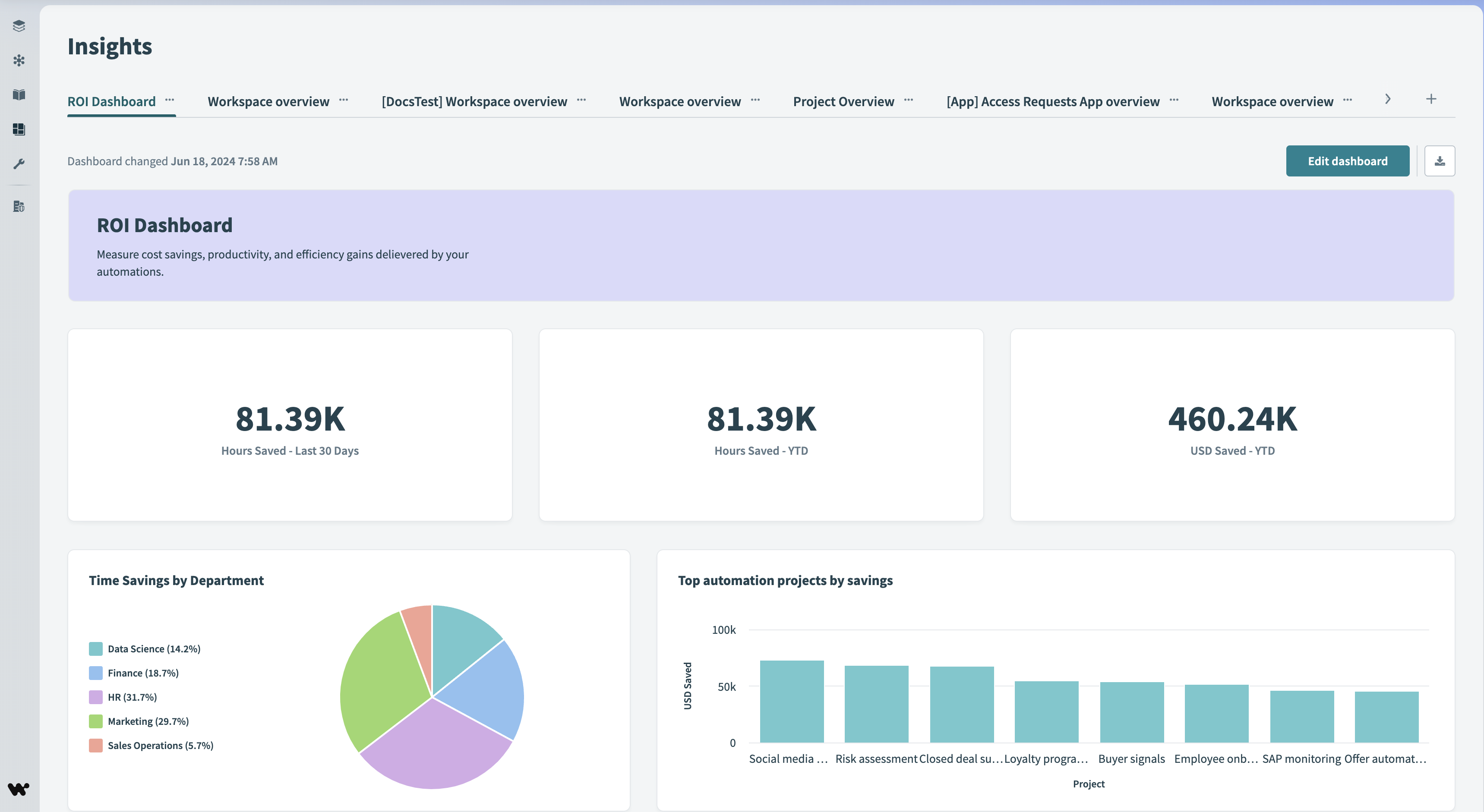Screen dimensions: 1484x812
Task: Toggle the HR legend entry
Action: (x=132, y=697)
